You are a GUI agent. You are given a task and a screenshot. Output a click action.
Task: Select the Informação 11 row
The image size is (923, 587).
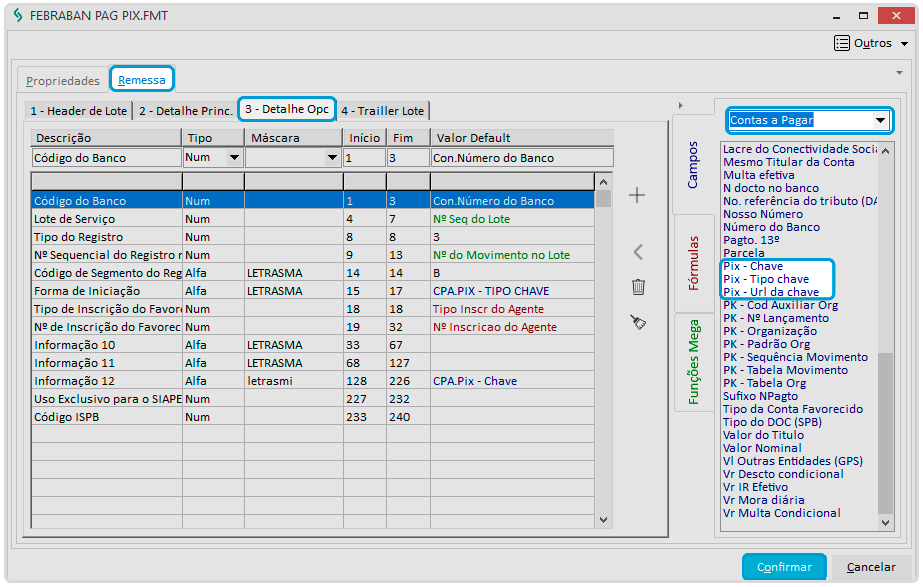click(x=313, y=363)
